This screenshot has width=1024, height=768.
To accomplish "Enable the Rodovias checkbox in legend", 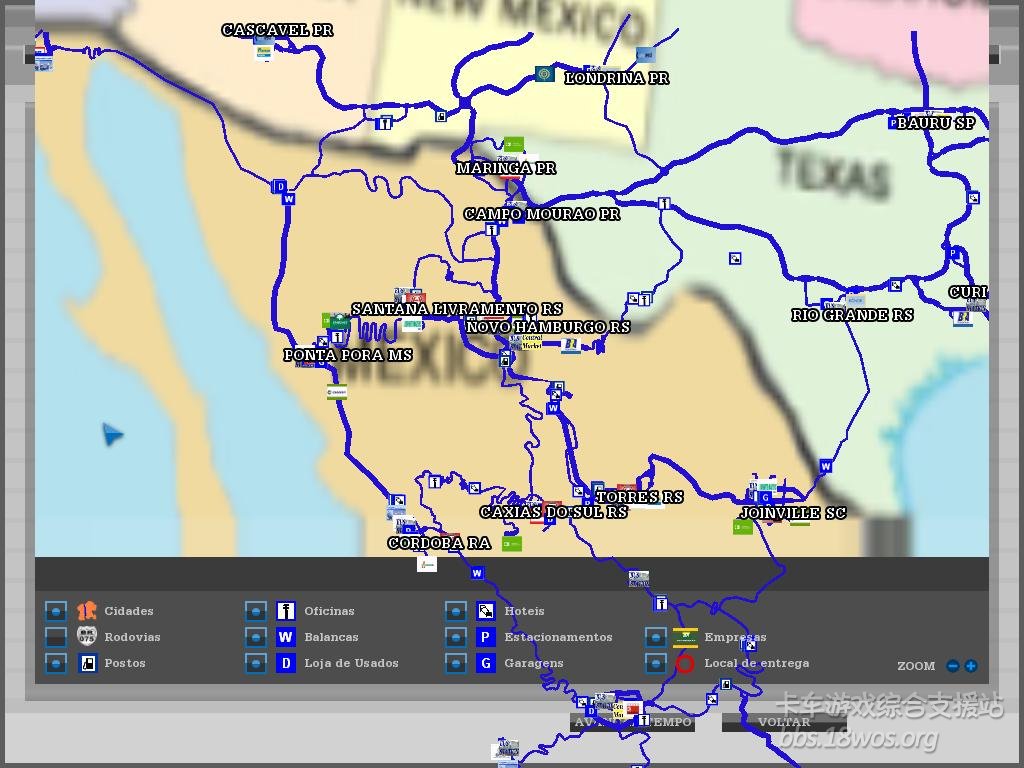I will (56, 637).
